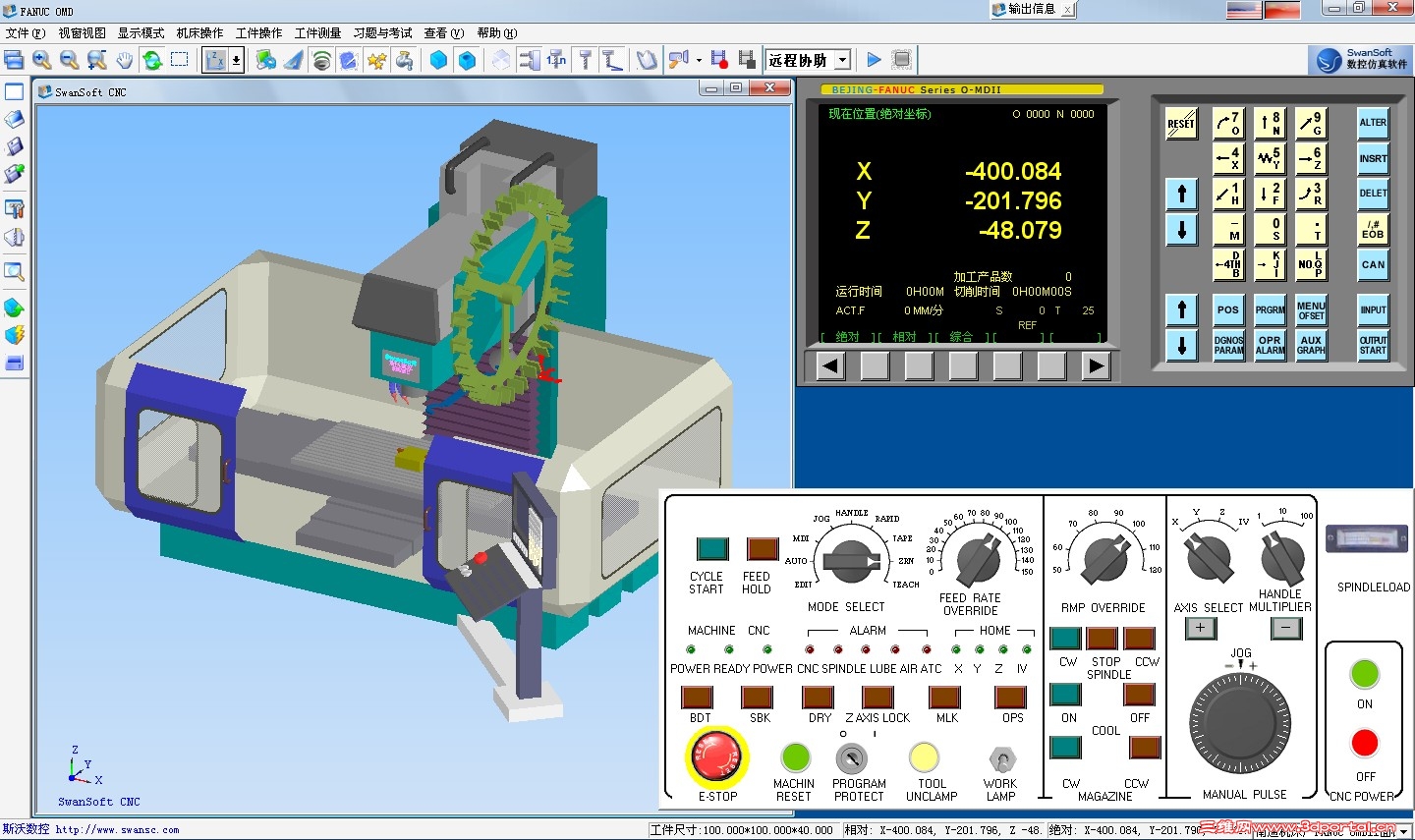This screenshot has height=840, width=1415.
Task: Open the arrow beside the speaker toolbar icon
Action: tap(699, 60)
